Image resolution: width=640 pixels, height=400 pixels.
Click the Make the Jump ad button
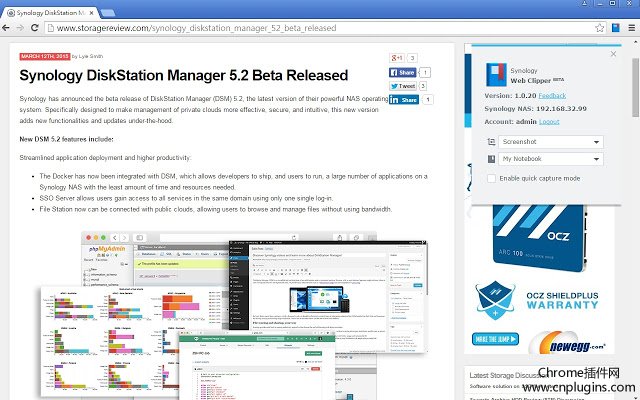pos(495,339)
